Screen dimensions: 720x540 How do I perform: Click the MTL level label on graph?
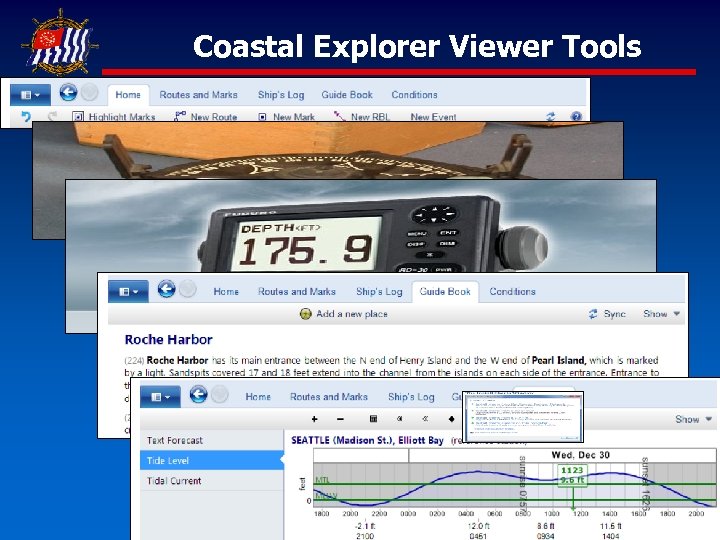[322, 480]
